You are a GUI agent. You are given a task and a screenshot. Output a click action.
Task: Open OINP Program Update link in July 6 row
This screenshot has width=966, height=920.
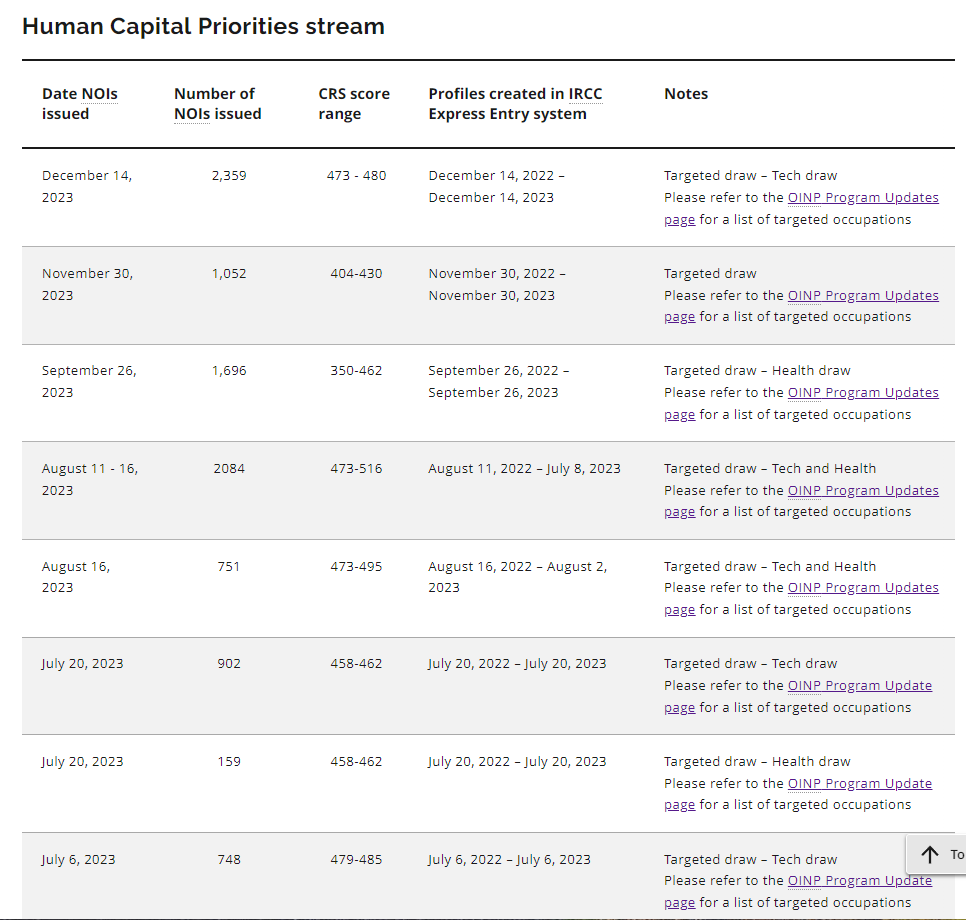859,881
